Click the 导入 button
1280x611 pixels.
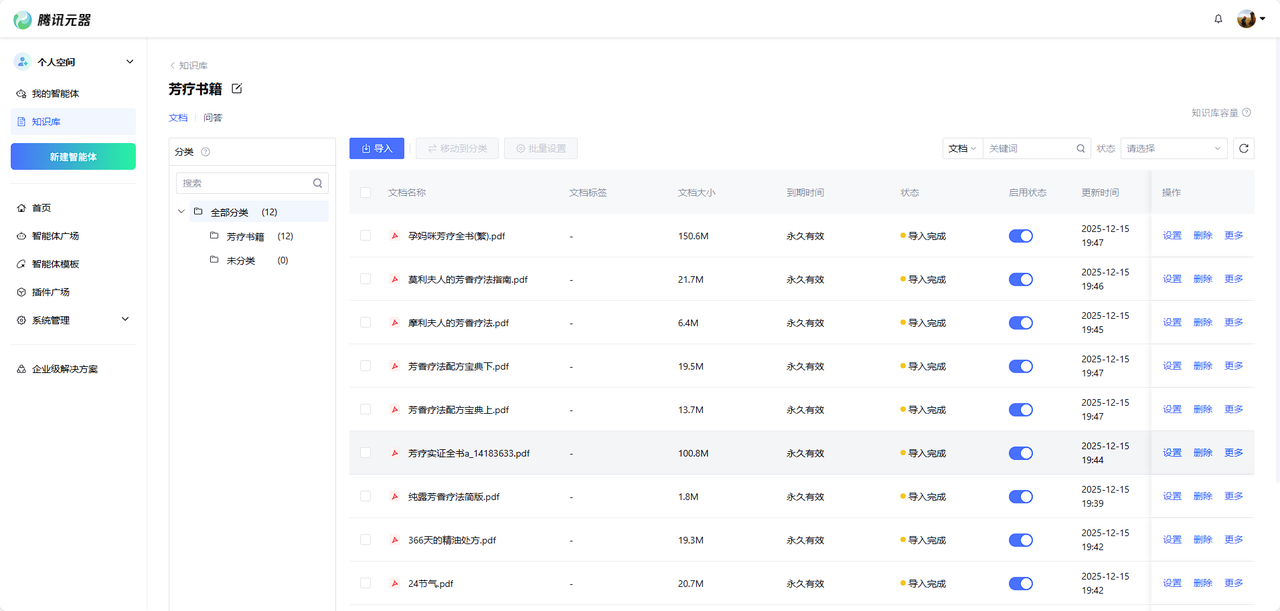pyautogui.click(x=377, y=148)
